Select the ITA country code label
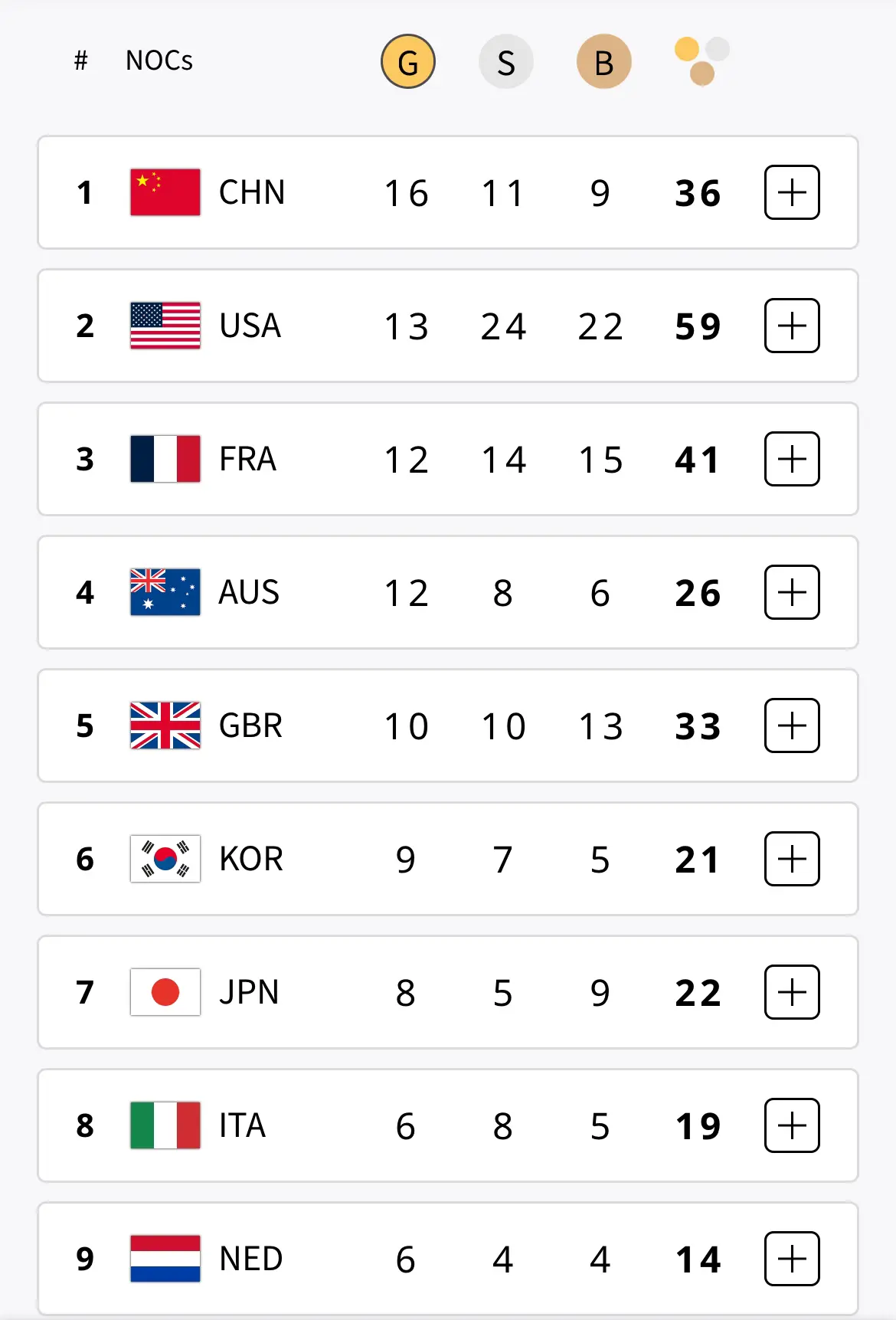896x1320 pixels. pos(242,1125)
